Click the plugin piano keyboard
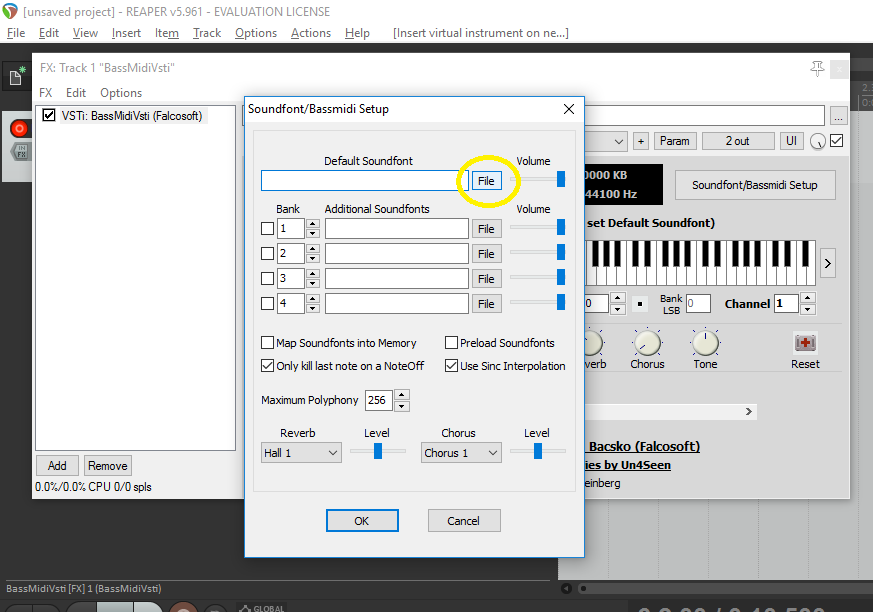Viewport: 873px width, 612px height. 699,263
